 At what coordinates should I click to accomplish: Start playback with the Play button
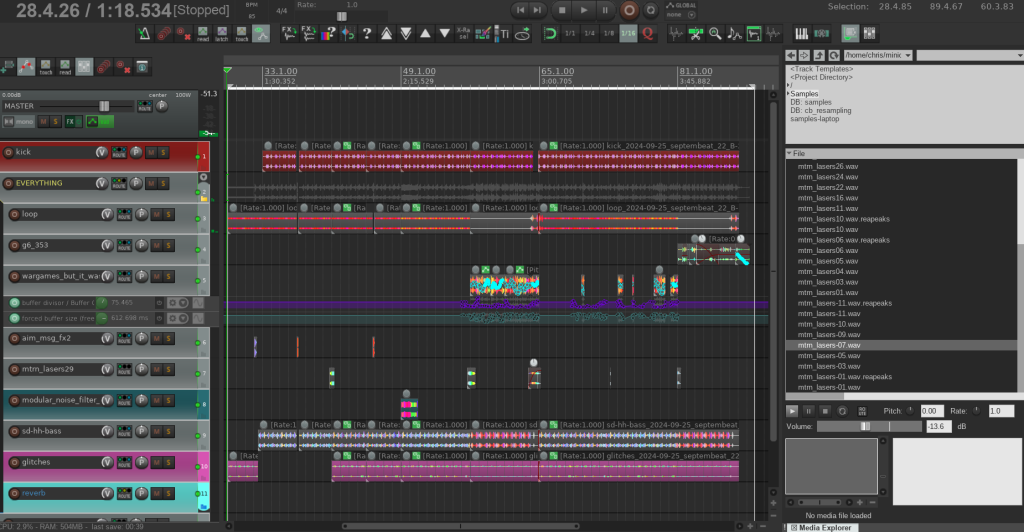point(584,10)
